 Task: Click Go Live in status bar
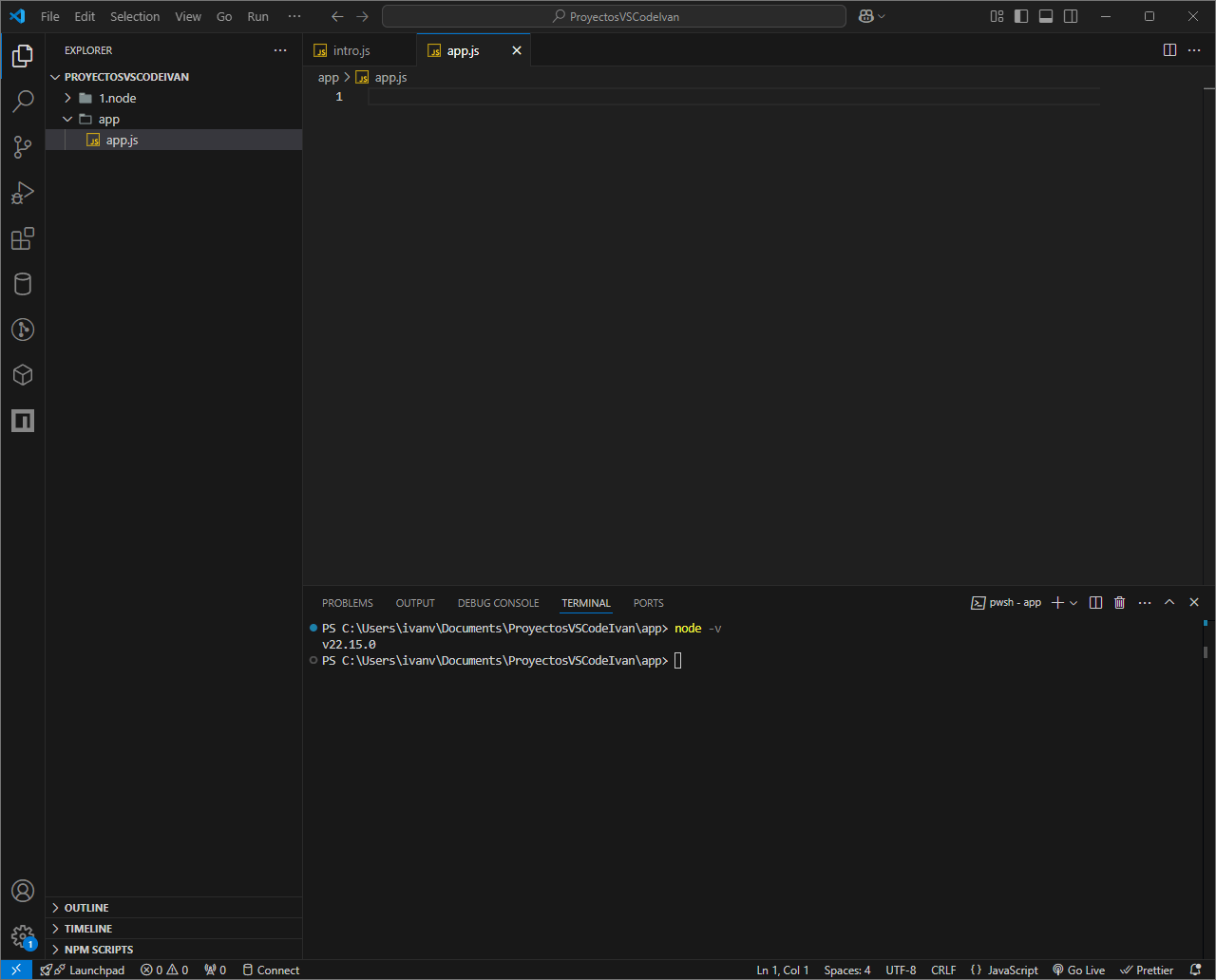tap(1079, 970)
